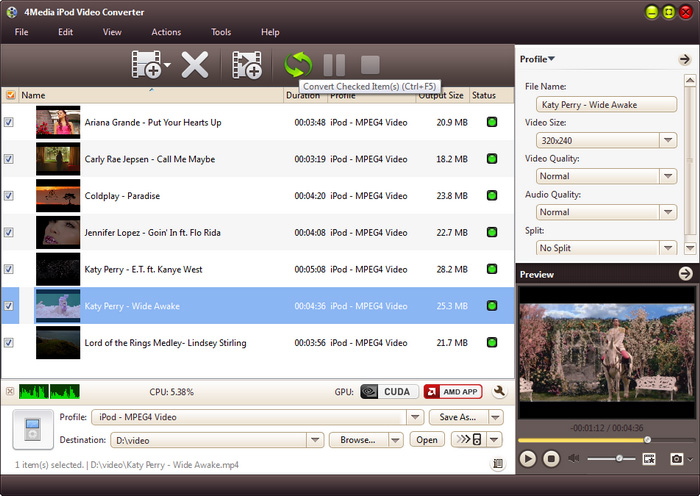The image size is (700, 496).
Task: Uncheck the Ariana Grande video checkbox
Action: pos(9,122)
